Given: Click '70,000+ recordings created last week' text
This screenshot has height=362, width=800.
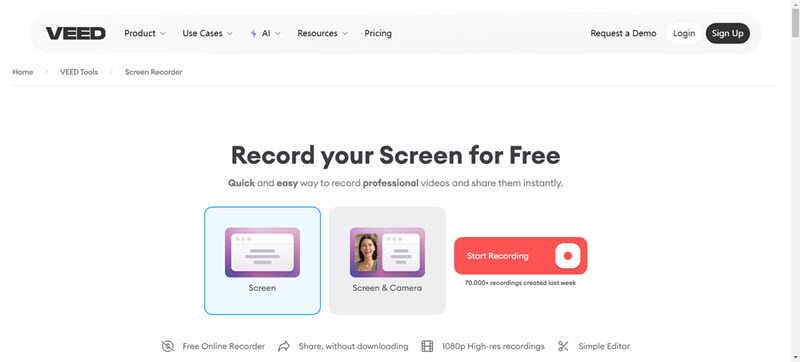Looking at the screenshot, I should click(520, 283).
